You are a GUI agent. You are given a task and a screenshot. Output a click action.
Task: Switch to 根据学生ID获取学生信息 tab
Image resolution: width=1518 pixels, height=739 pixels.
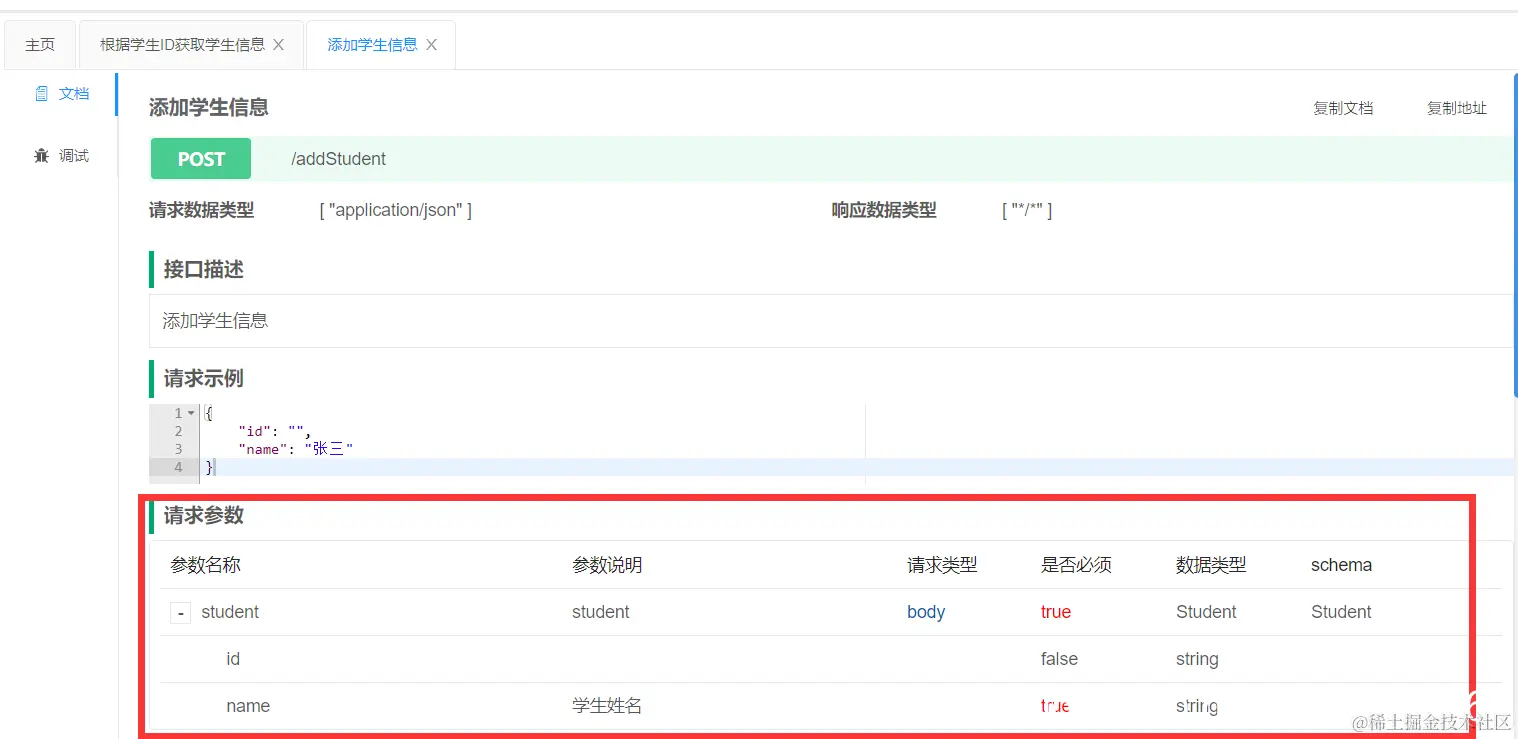(x=183, y=45)
